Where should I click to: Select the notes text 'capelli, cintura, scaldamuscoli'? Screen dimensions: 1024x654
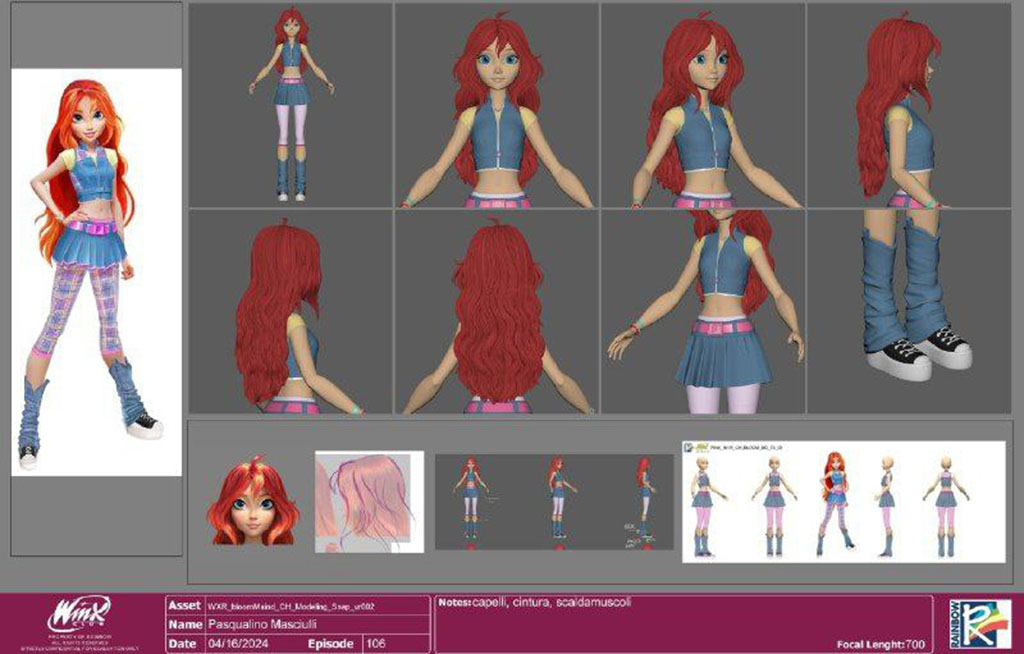click(x=552, y=602)
